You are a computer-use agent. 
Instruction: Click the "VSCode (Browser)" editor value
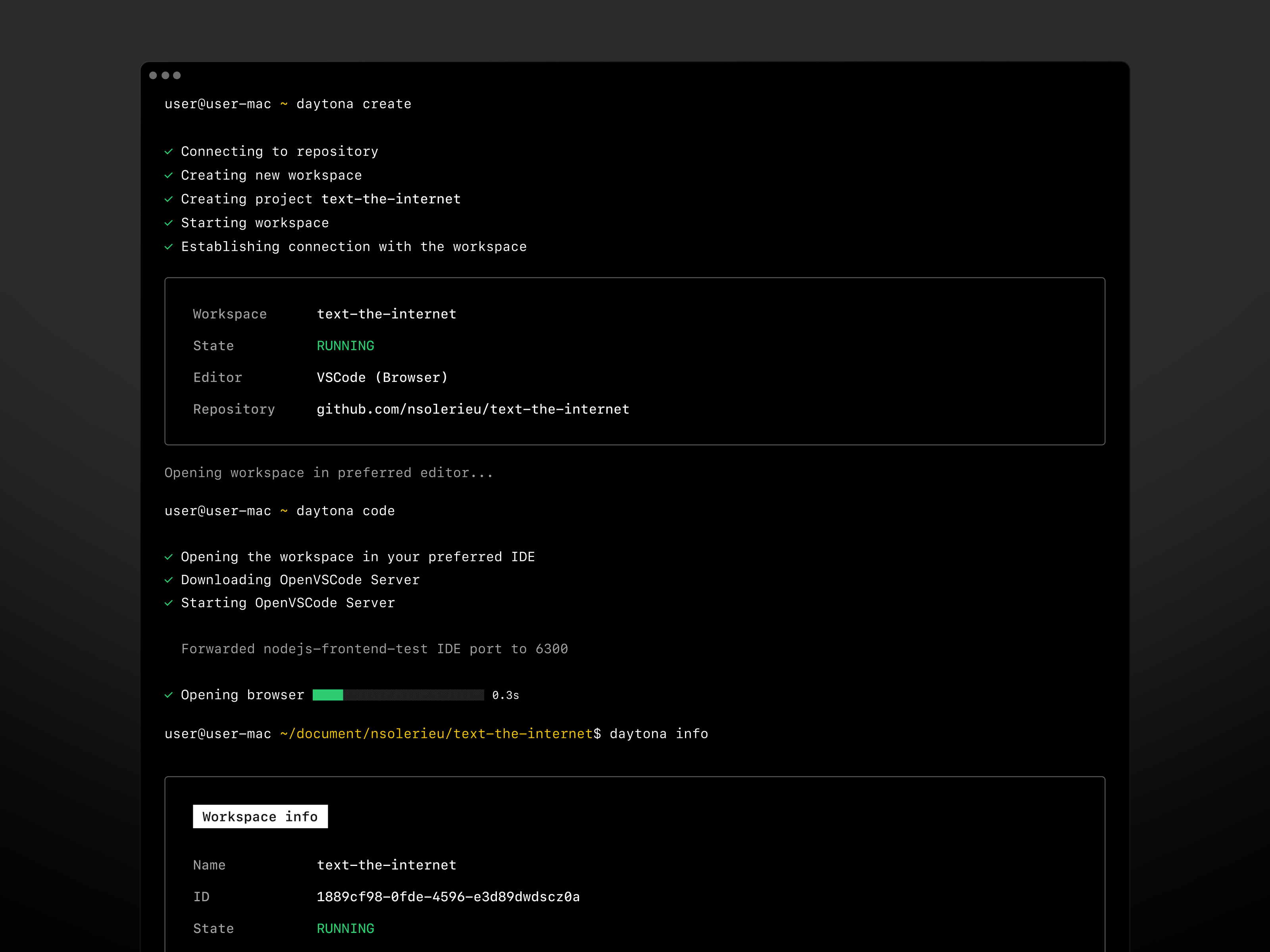[382, 377]
